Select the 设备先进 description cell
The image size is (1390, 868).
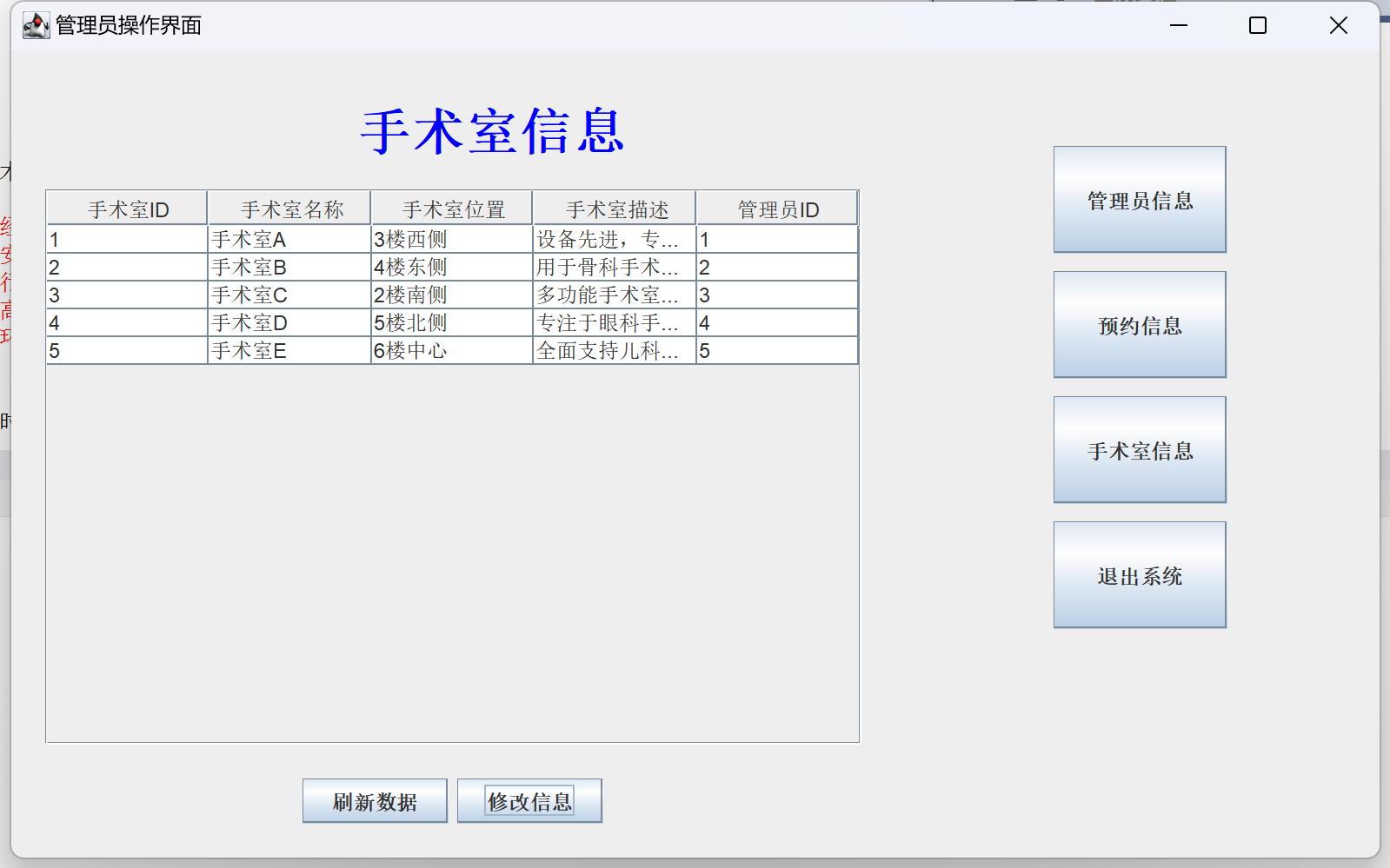(x=614, y=240)
